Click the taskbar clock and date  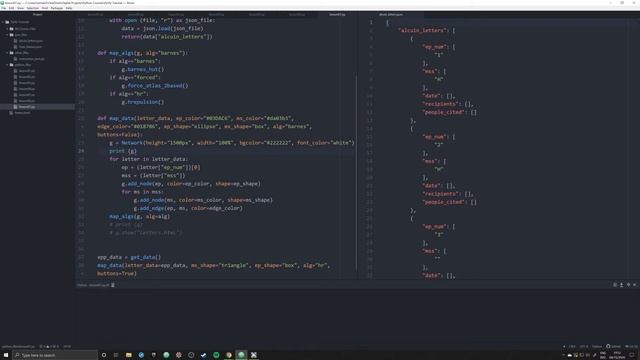point(617,355)
